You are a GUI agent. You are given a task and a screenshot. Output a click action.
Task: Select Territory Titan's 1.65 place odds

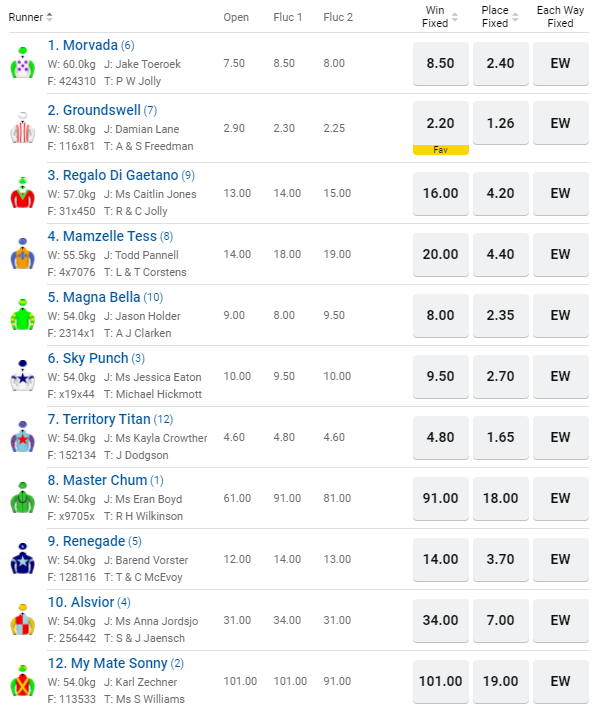(501, 437)
